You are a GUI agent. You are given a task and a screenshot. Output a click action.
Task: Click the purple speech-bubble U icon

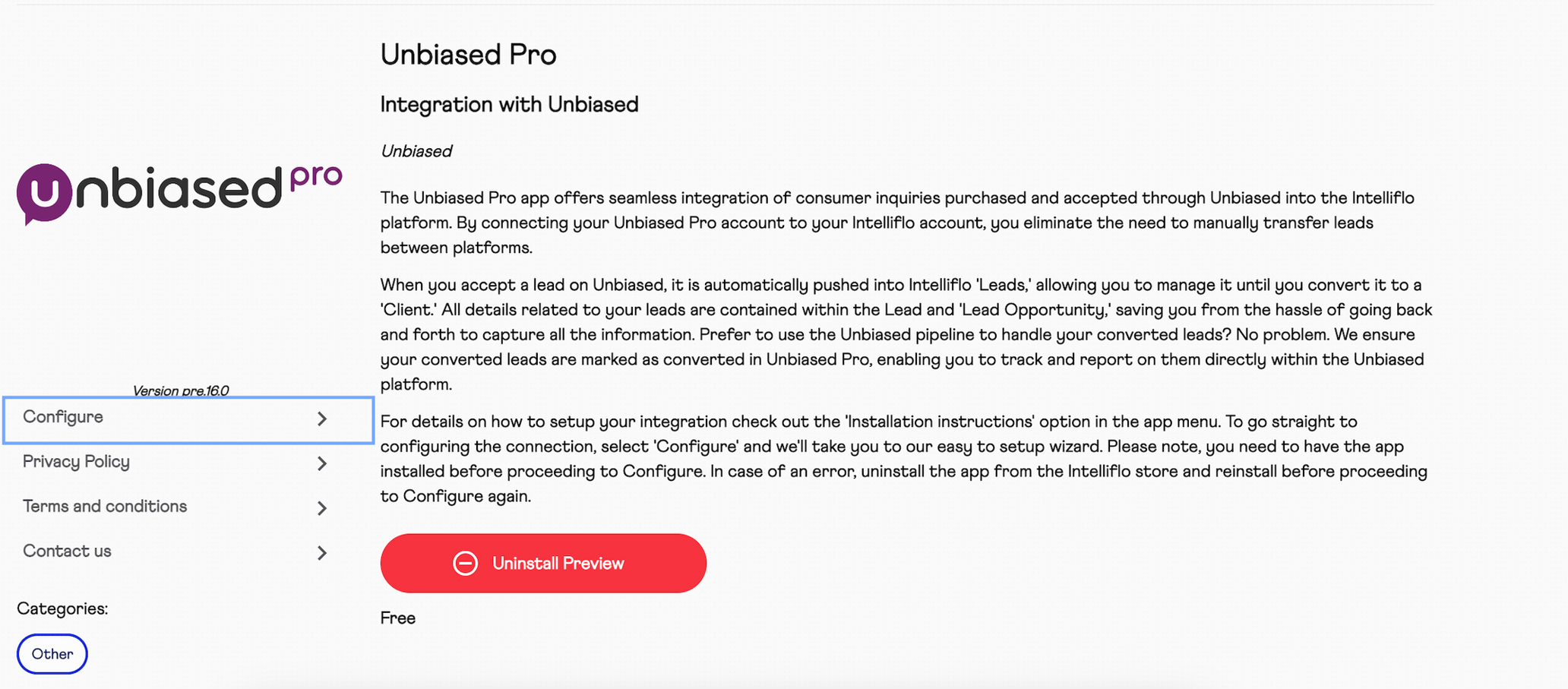coord(44,194)
